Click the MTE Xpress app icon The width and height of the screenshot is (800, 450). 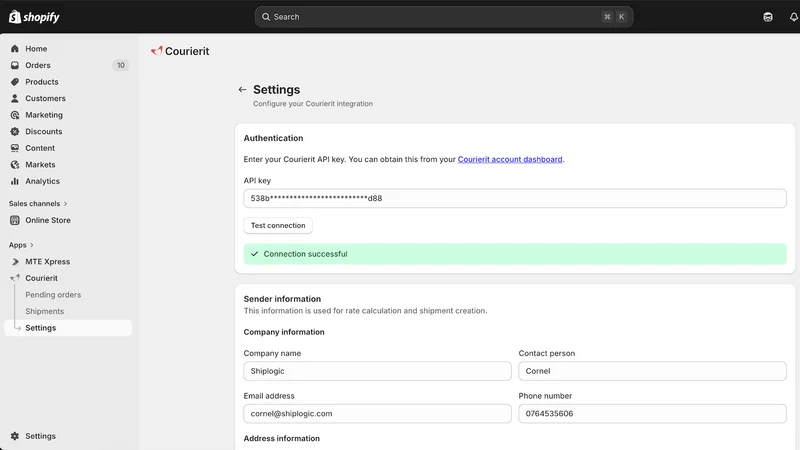15,261
